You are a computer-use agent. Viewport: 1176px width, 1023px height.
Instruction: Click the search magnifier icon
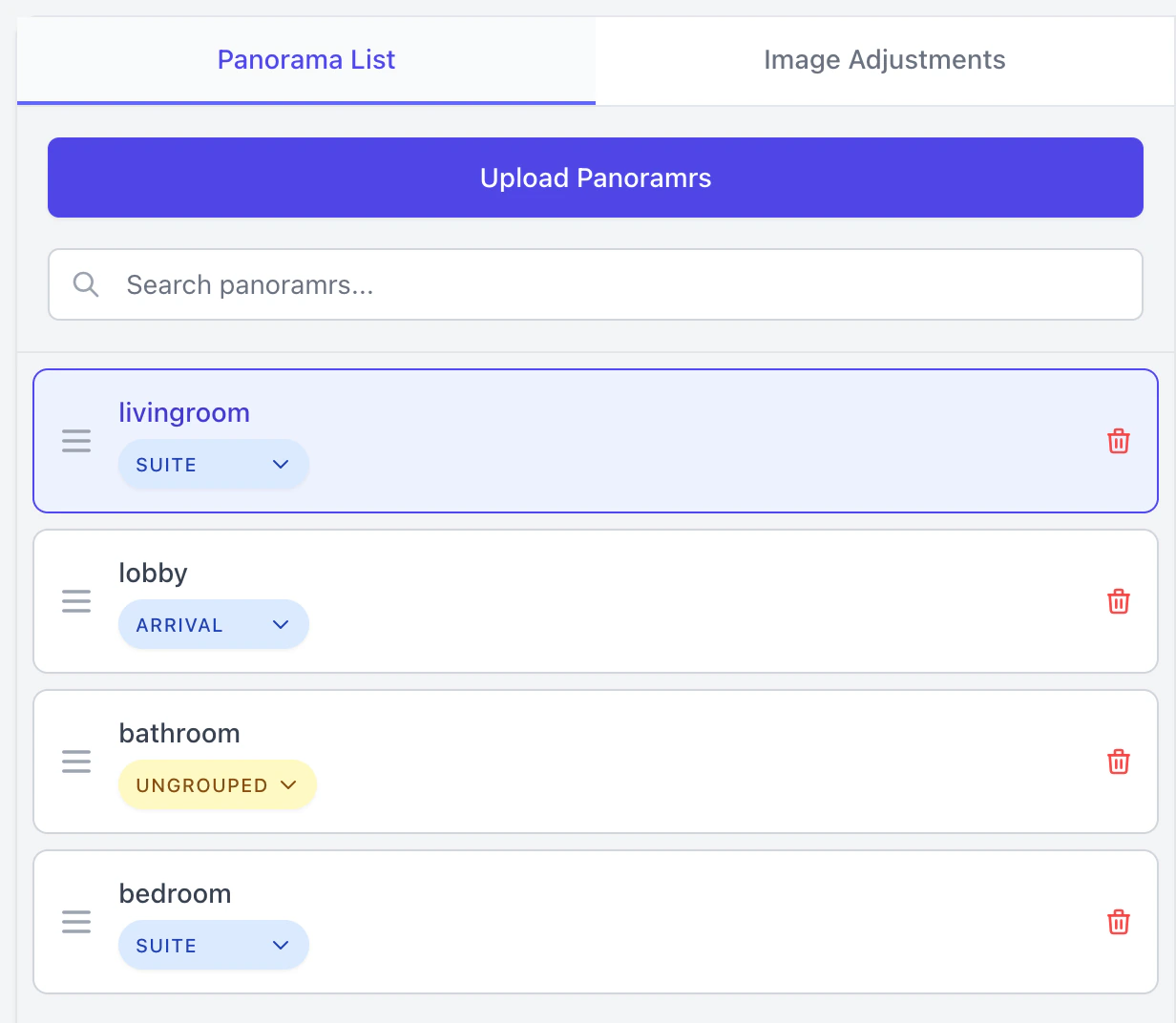click(86, 284)
